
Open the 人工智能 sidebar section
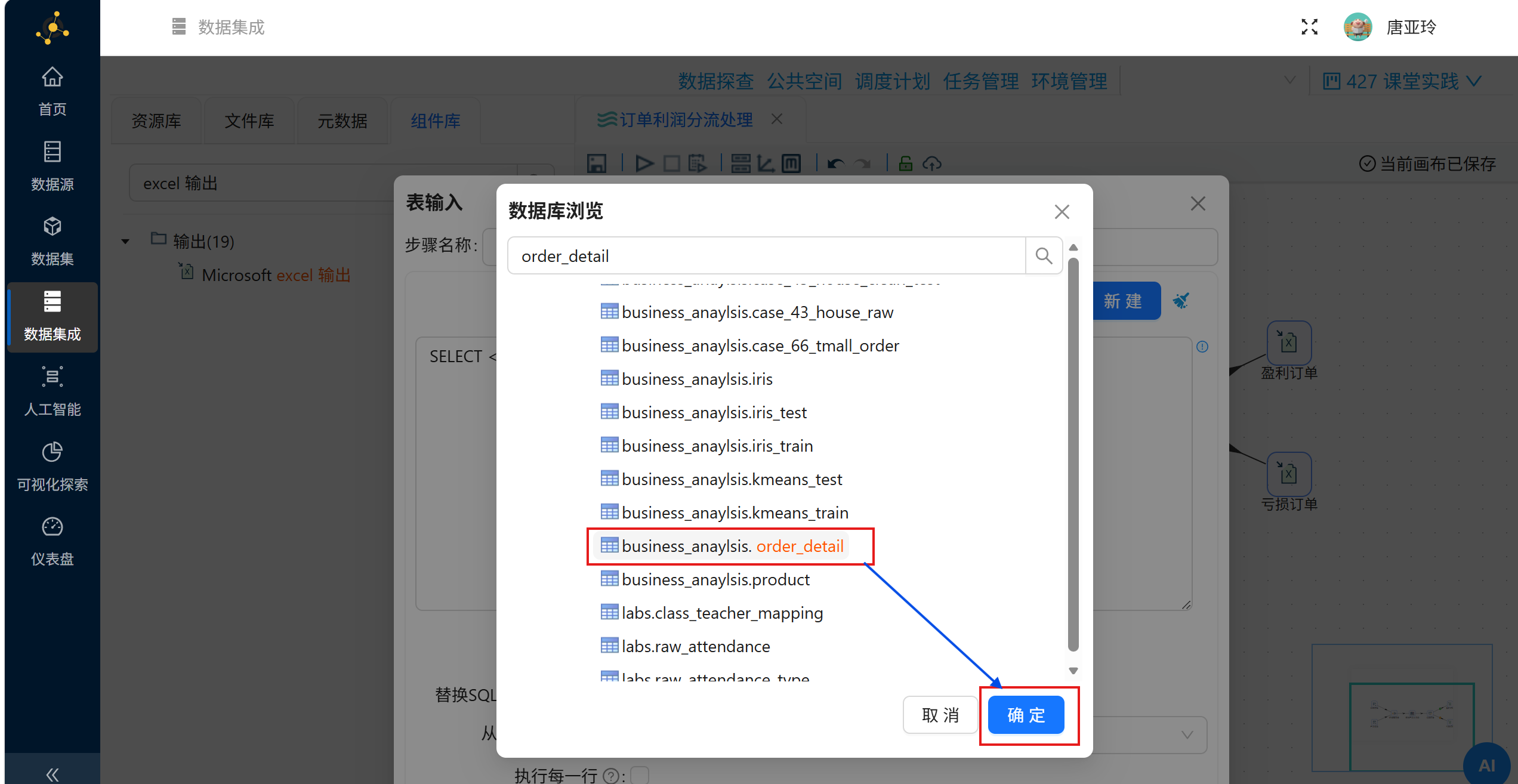(x=53, y=391)
